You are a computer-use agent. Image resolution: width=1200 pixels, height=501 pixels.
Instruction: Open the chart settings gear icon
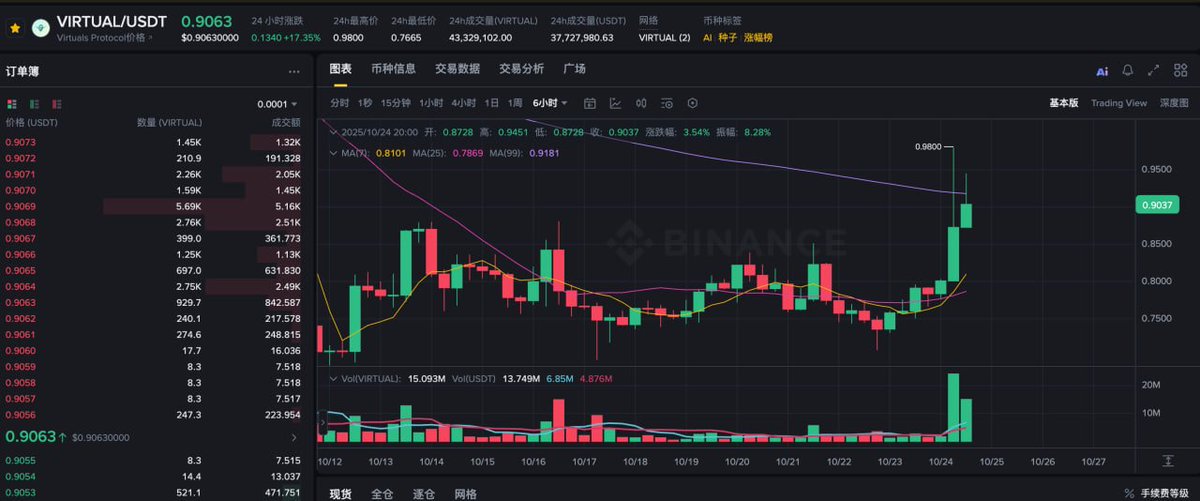pos(692,103)
